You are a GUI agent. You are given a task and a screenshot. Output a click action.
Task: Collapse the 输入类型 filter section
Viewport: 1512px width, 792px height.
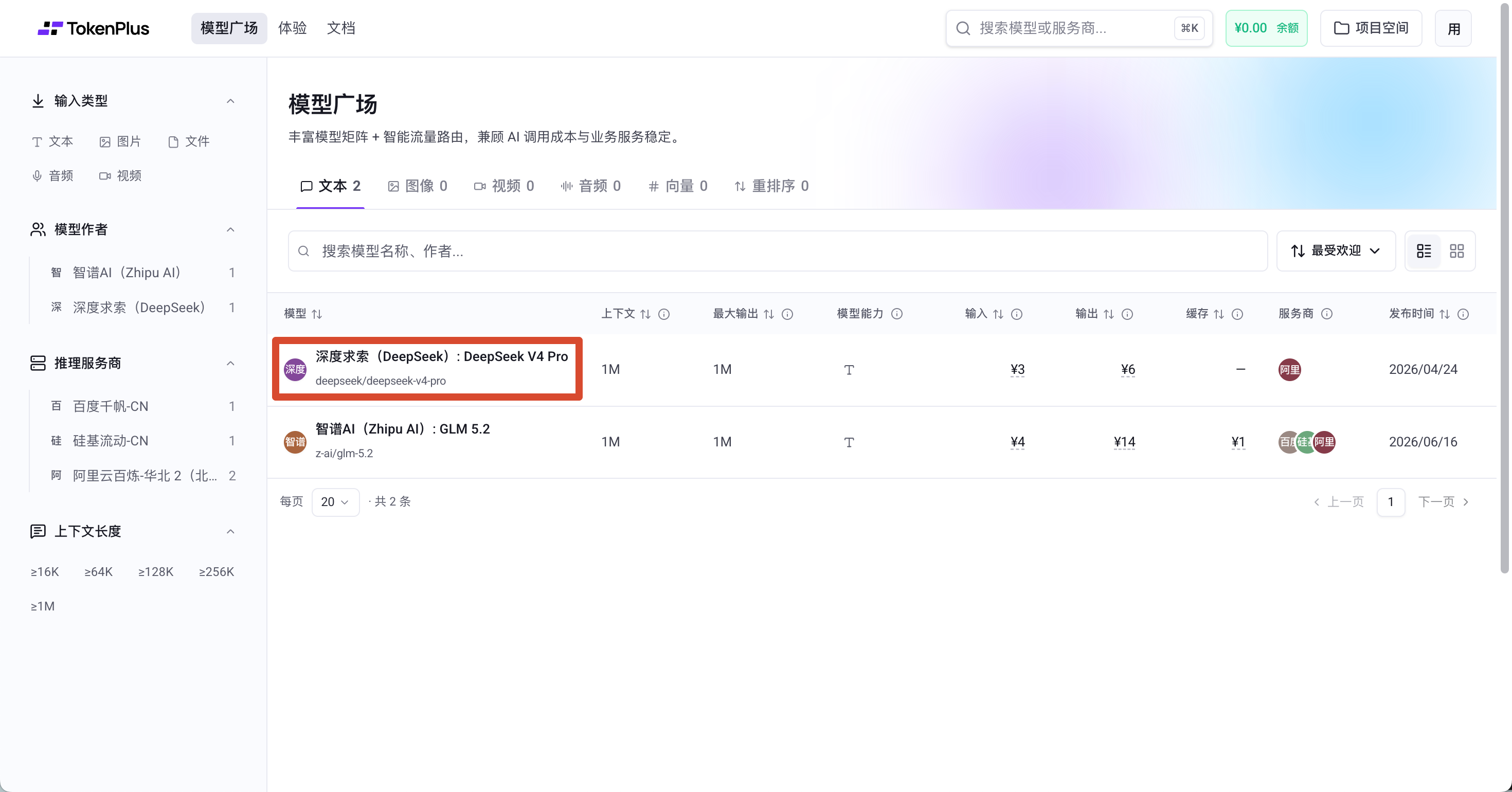tap(231, 101)
